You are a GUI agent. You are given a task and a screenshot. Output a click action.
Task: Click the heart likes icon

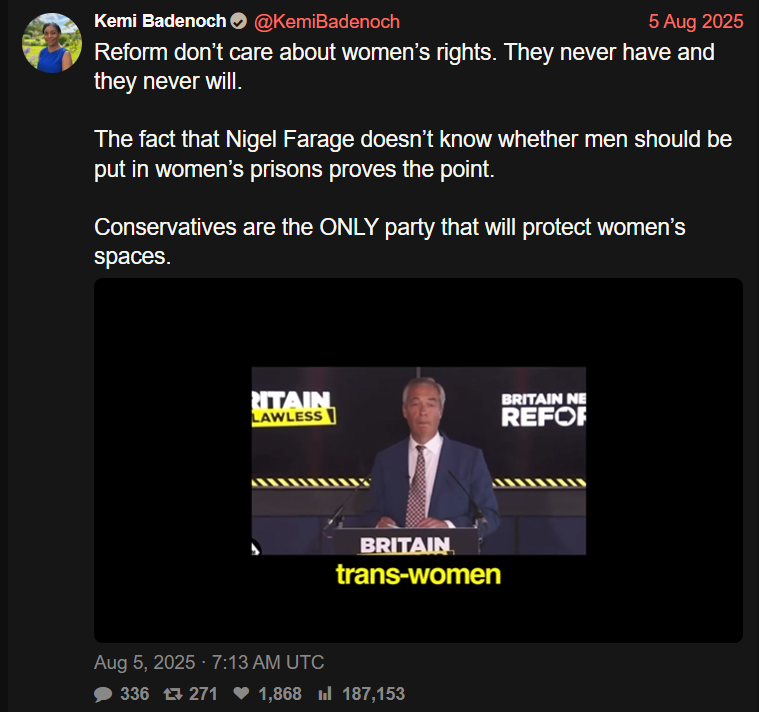241,694
